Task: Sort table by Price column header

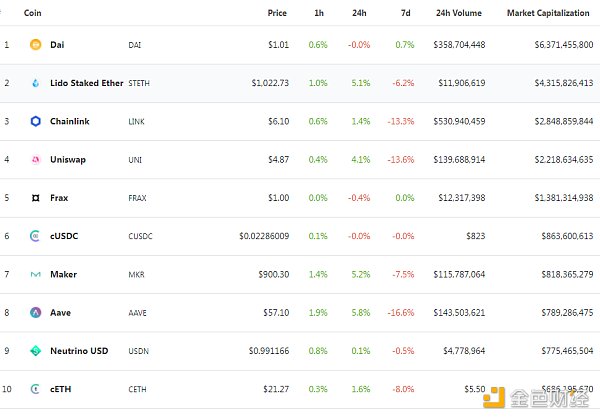Action: [277, 13]
